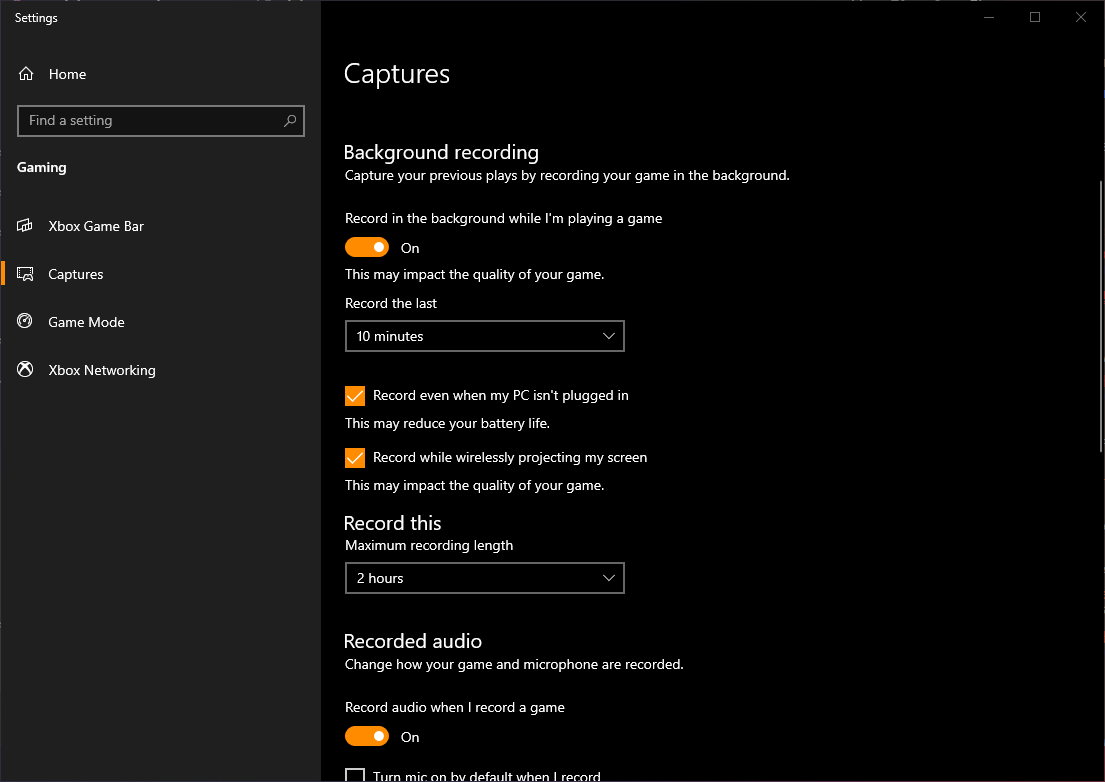This screenshot has width=1105, height=782.
Task: Click the label 'Record in the background while I'm playing'
Action: point(503,218)
